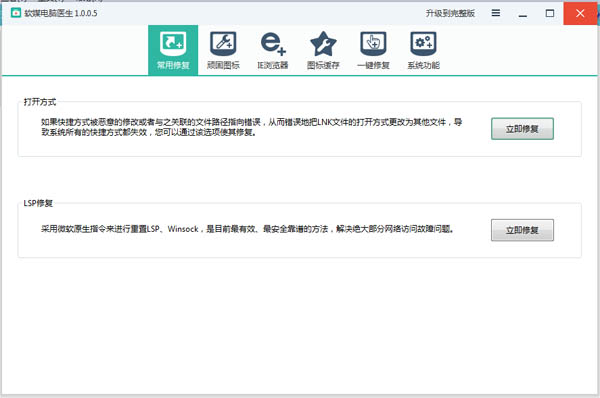Maximize the 软媒电脑医生 window
Image resolution: width=600 pixels, height=398 pixels.
(x=549, y=13)
